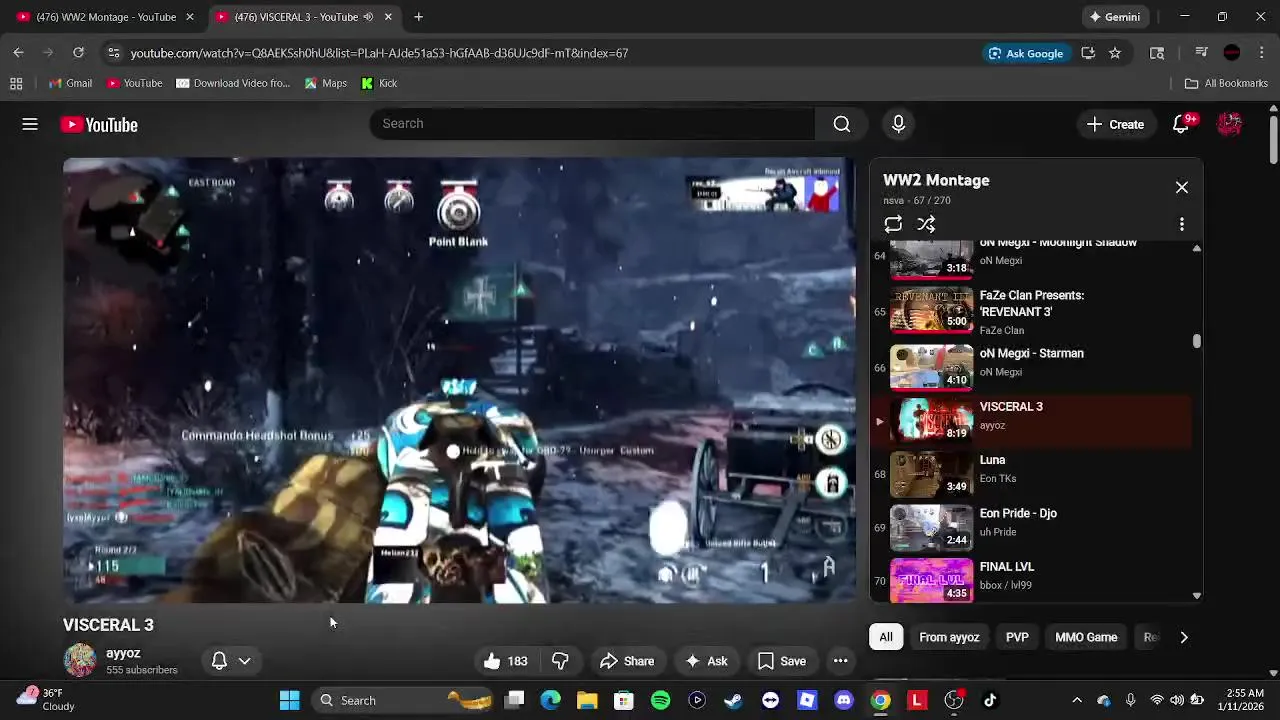Open the account avatar menu
Screen dimensions: 1280x720
tap(1229, 124)
